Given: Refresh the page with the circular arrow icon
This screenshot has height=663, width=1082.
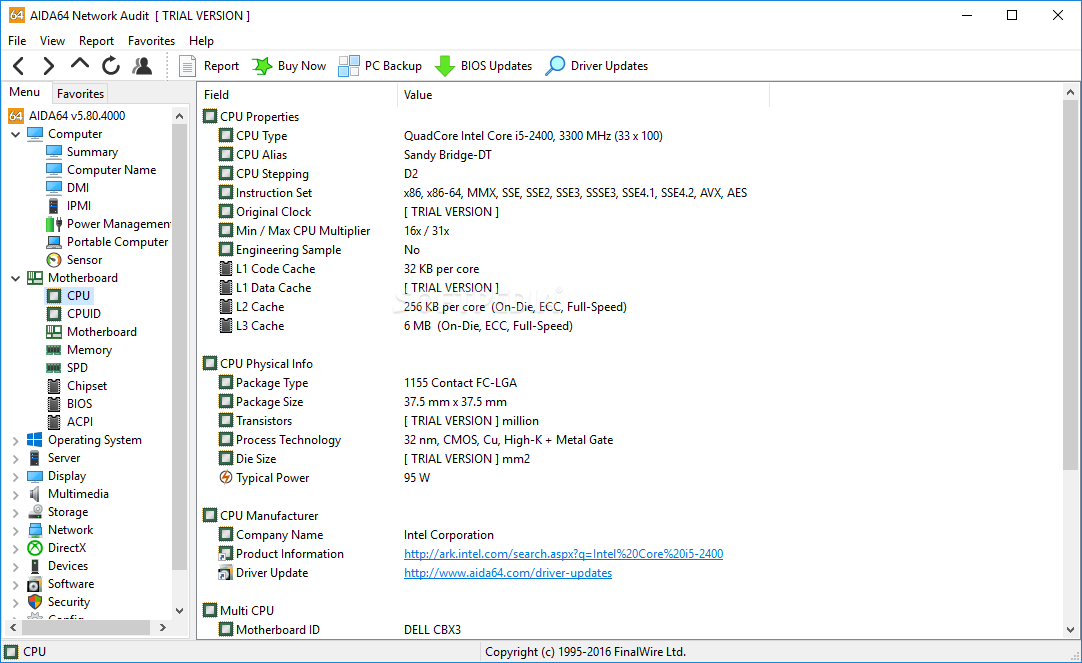Looking at the screenshot, I should (x=110, y=66).
